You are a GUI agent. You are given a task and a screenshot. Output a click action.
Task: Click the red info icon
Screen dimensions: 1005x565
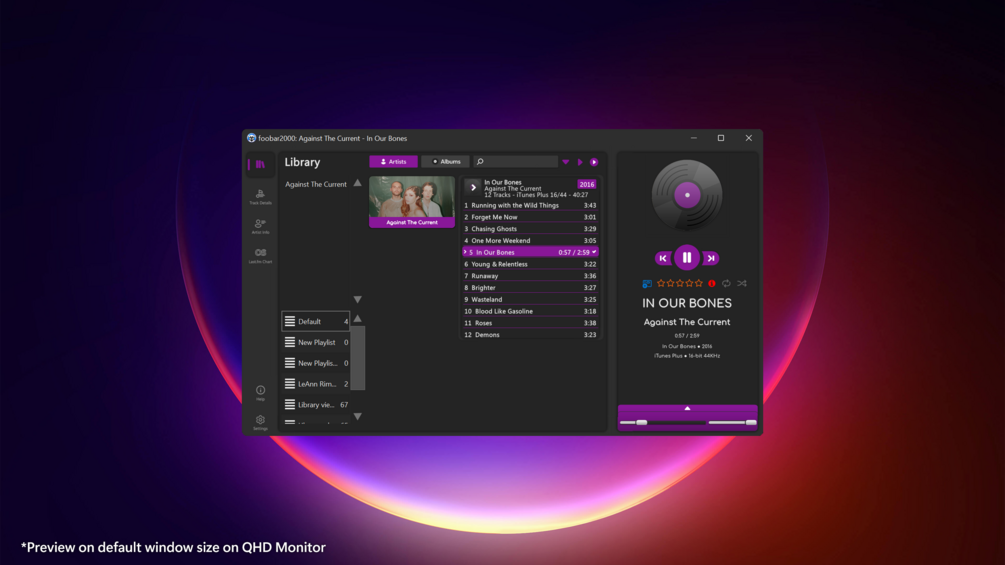[711, 283]
